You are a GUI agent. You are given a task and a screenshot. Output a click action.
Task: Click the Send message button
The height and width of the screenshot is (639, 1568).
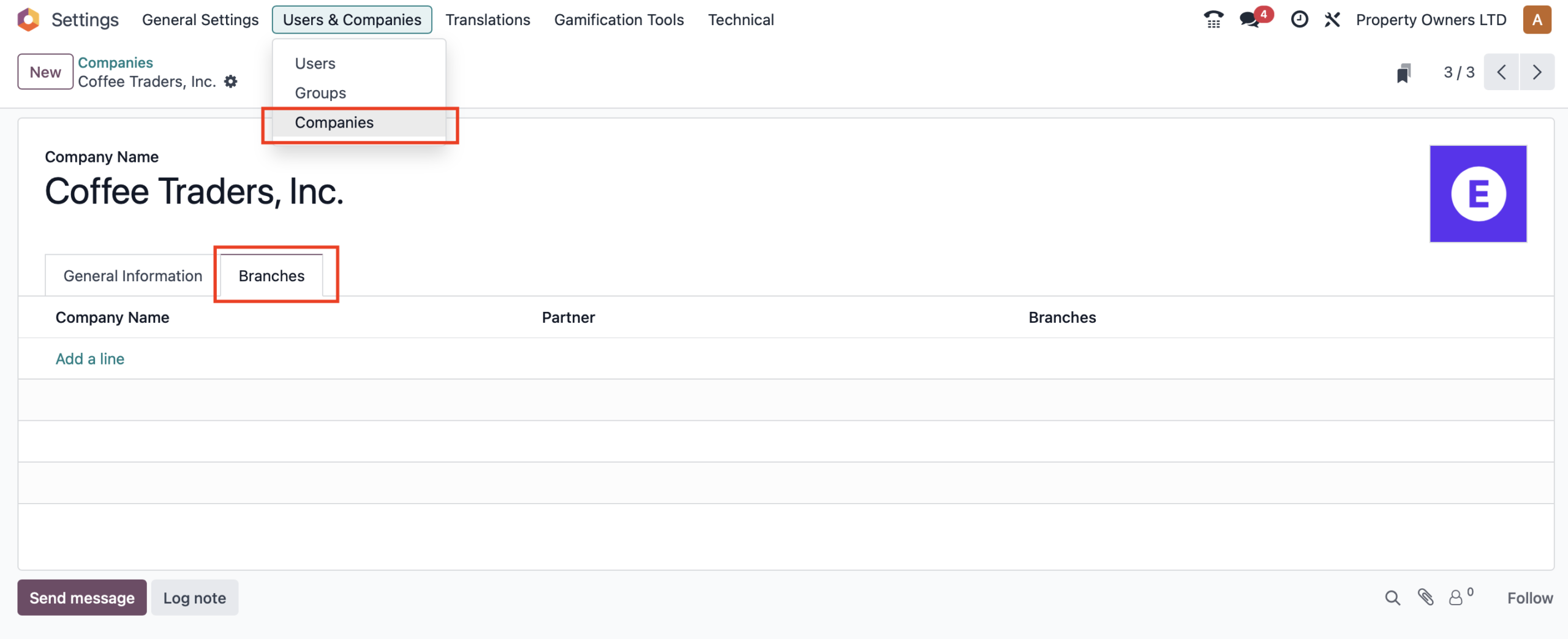[82, 598]
